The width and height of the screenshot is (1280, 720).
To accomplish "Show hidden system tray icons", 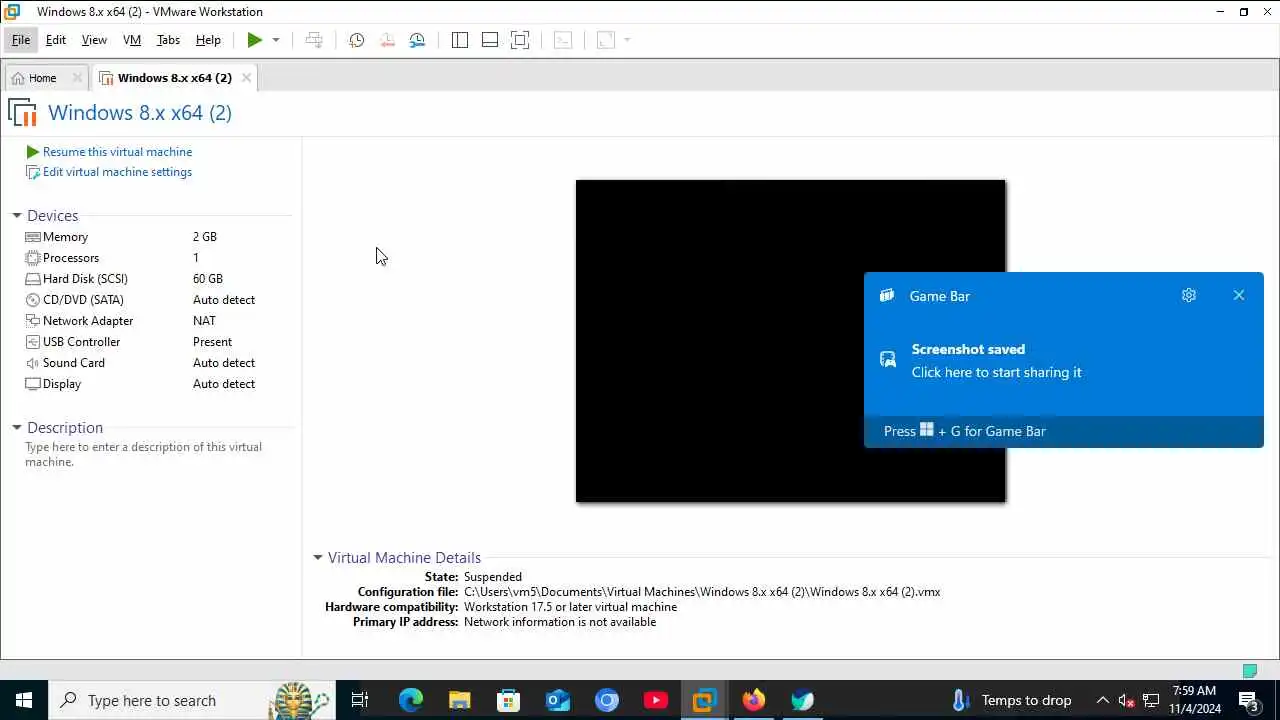I will click(x=1103, y=700).
